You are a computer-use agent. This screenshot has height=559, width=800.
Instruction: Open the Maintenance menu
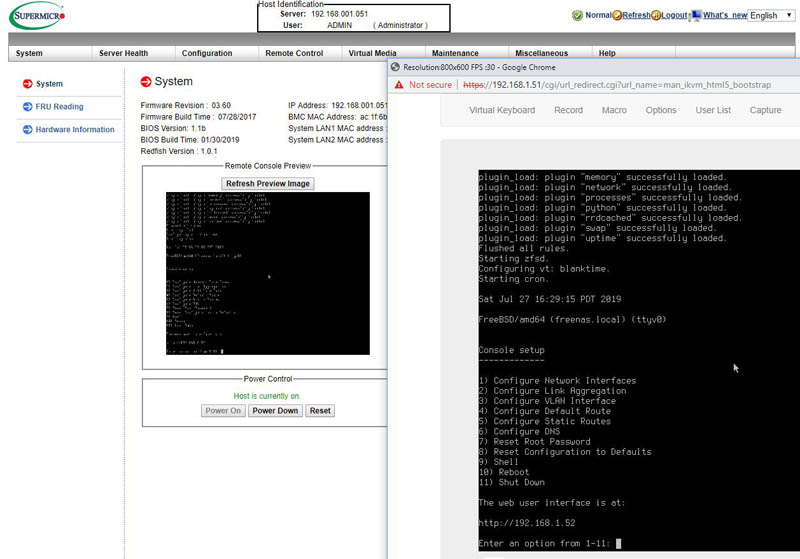455,53
